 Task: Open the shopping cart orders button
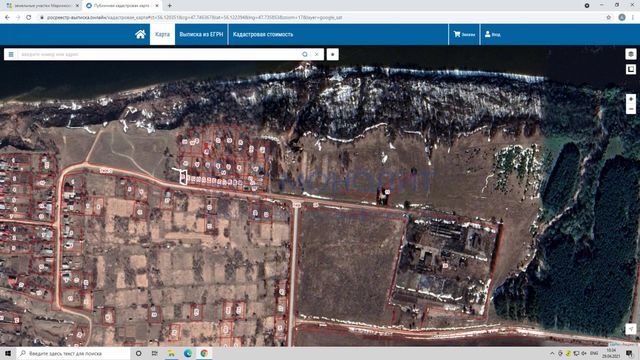click(x=464, y=34)
